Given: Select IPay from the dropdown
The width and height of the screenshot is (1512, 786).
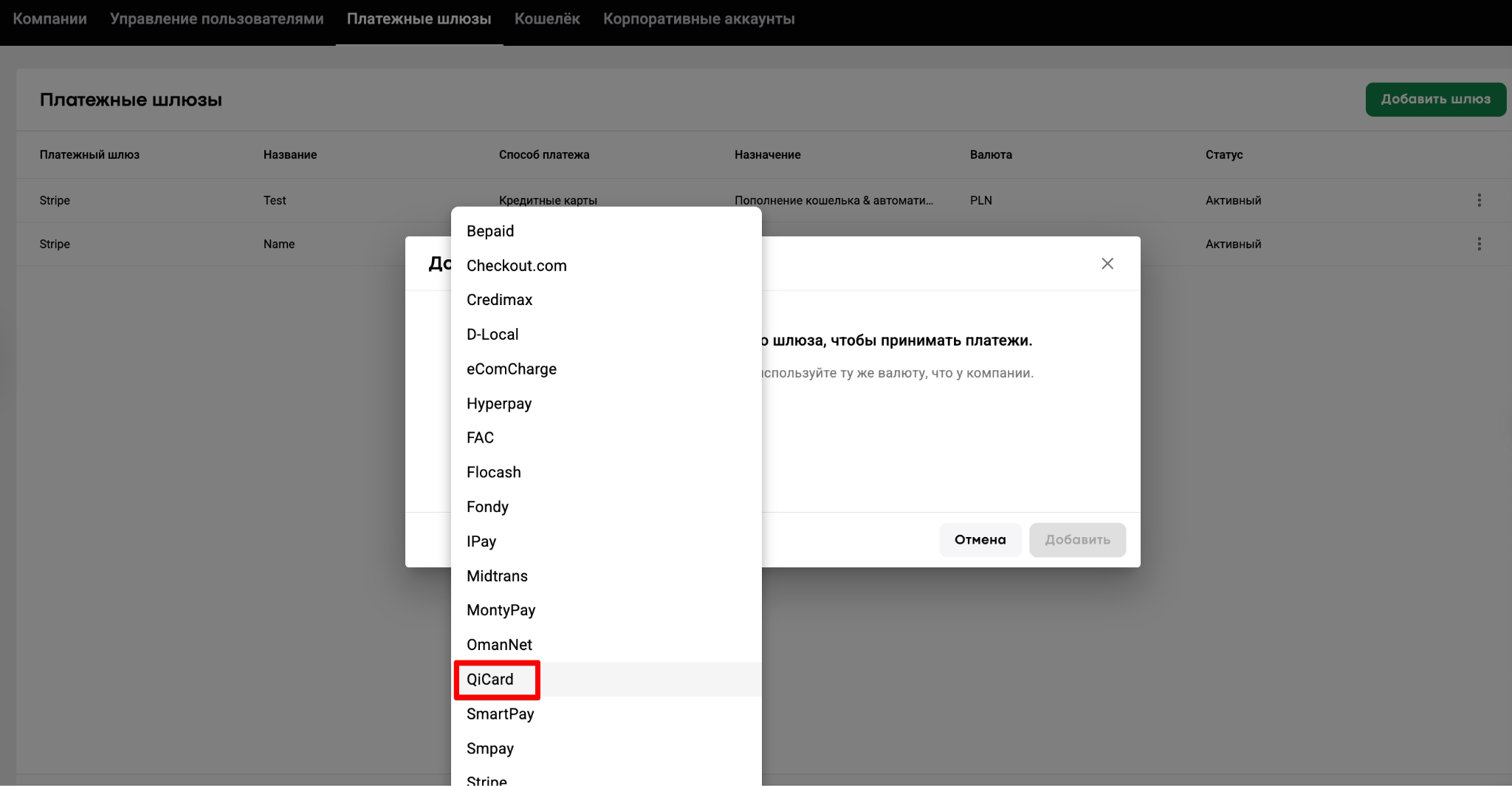Looking at the screenshot, I should click(x=606, y=541).
